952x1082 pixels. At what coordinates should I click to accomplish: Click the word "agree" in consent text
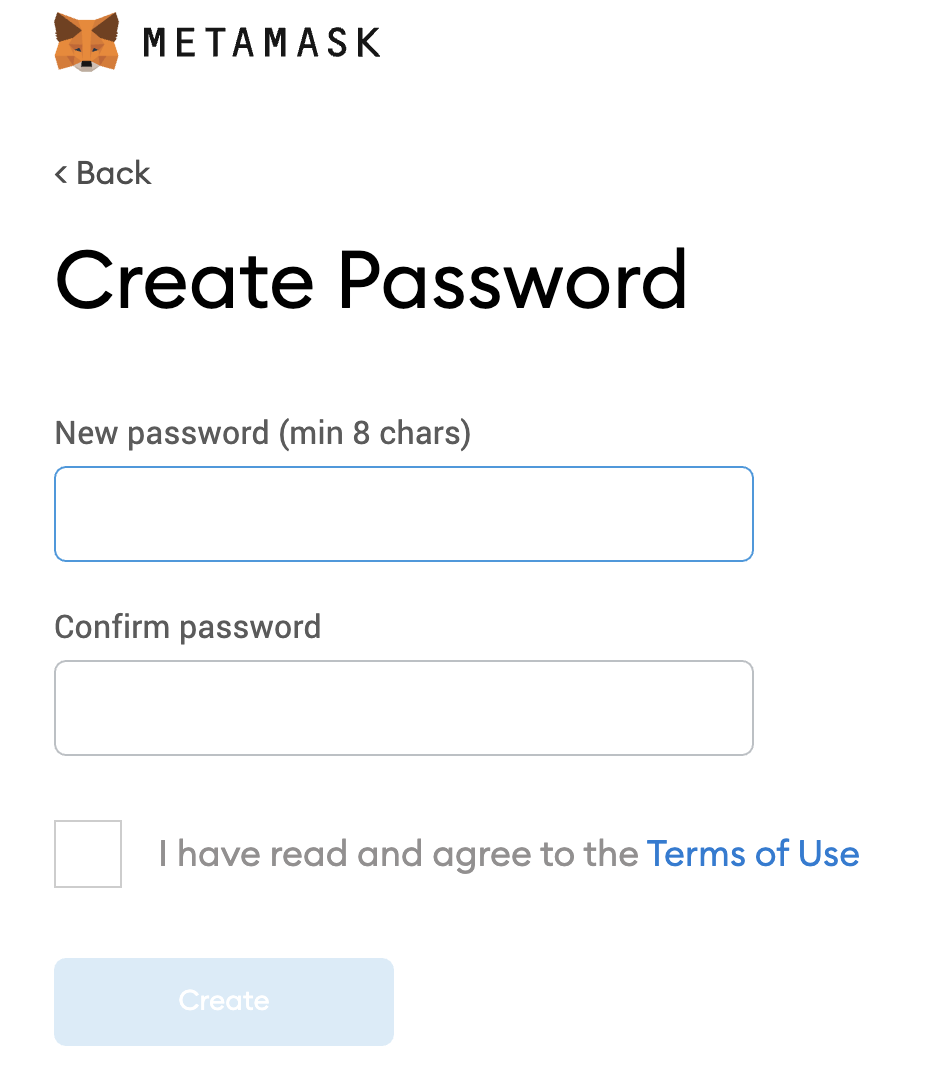(x=477, y=856)
